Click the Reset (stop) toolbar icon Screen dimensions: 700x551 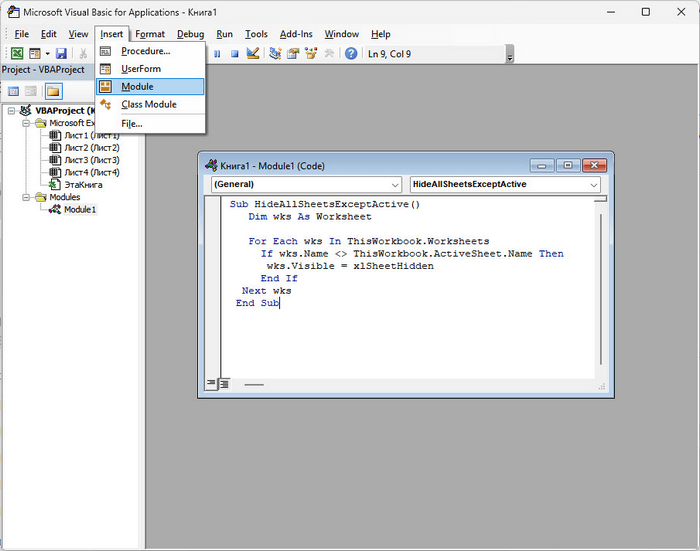pyautogui.click(x=234, y=53)
